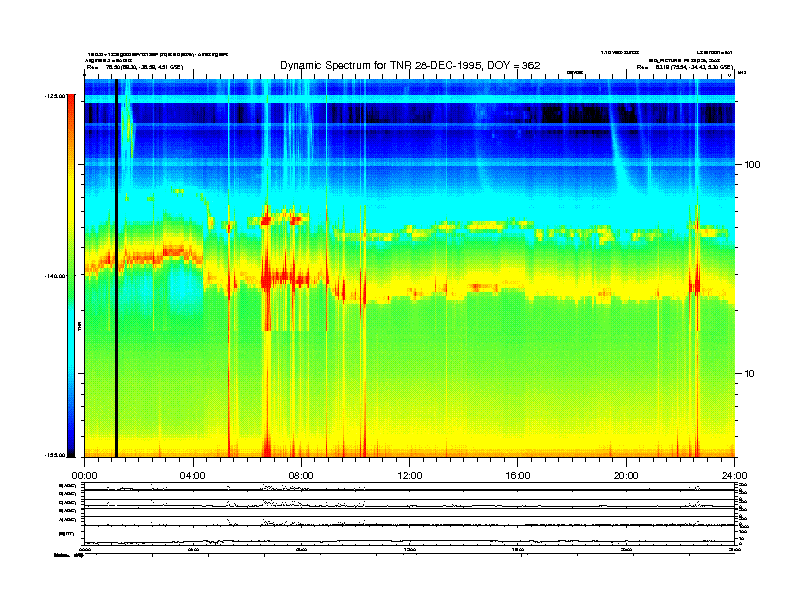Select the 20:00 time axis label
The width and height of the screenshot is (792, 612).
pyautogui.click(x=626, y=476)
